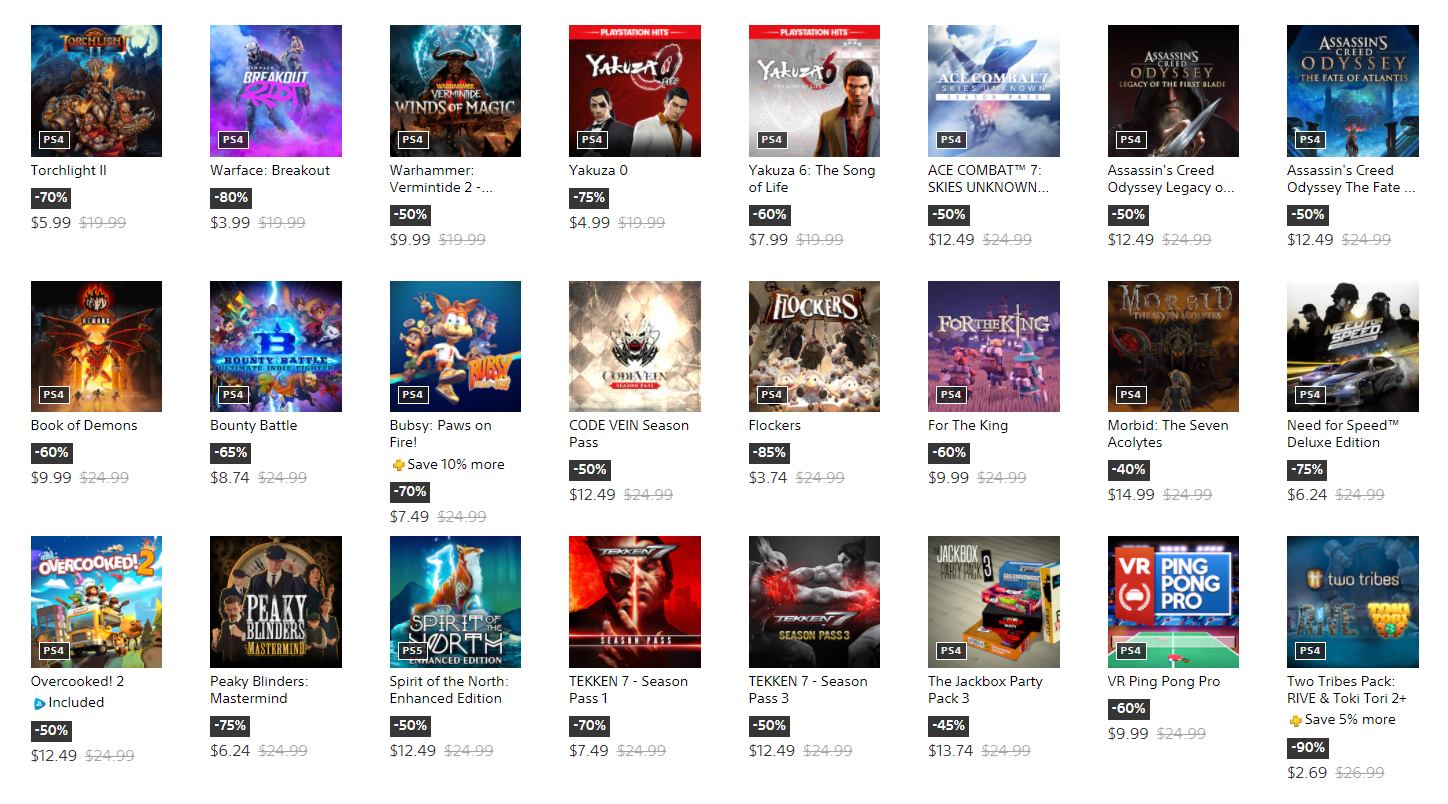Open the CODE VEIN Season Pass cover image
The height and width of the screenshot is (804, 1448).
click(x=635, y=346)
